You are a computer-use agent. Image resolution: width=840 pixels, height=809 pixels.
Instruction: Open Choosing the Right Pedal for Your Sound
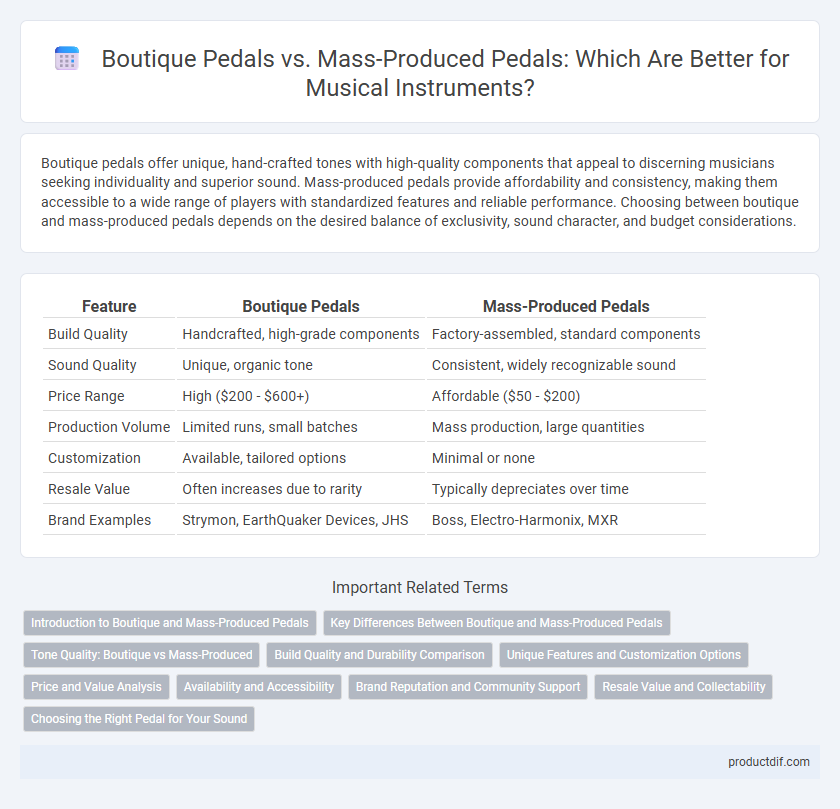pos(139,719)
